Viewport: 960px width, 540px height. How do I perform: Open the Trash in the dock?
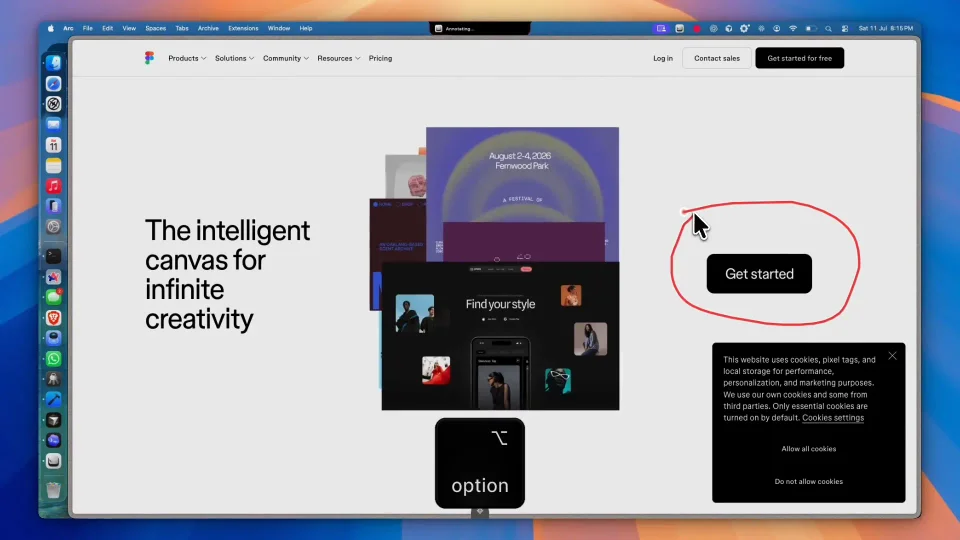tap(53, 490)
